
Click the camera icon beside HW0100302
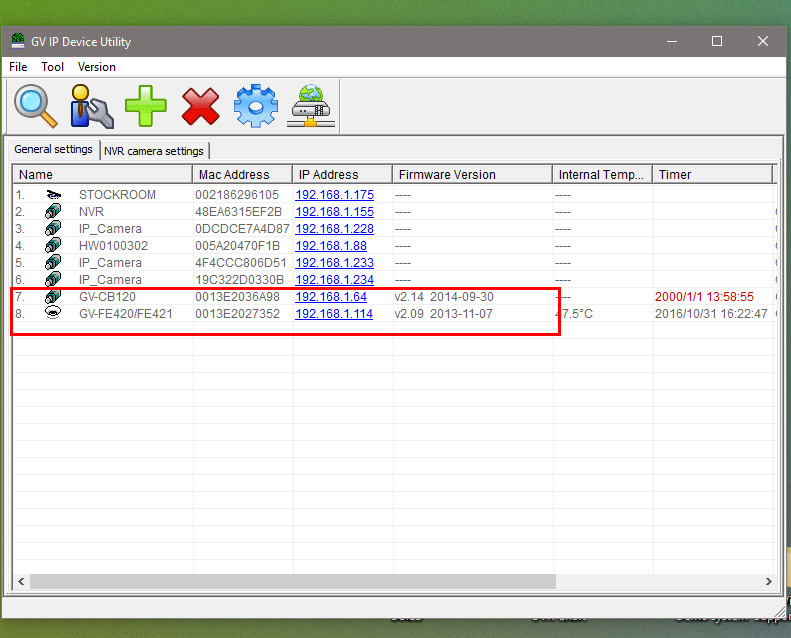(x=53, y=246)
